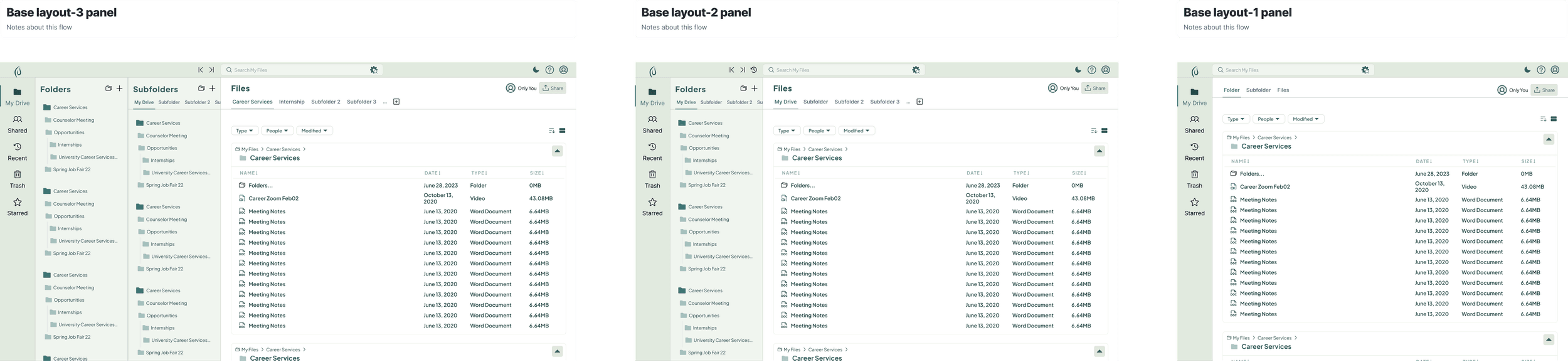Toggle dark mode moon in 2-panel layout
1568x362 pixels.
[1078, 70]
